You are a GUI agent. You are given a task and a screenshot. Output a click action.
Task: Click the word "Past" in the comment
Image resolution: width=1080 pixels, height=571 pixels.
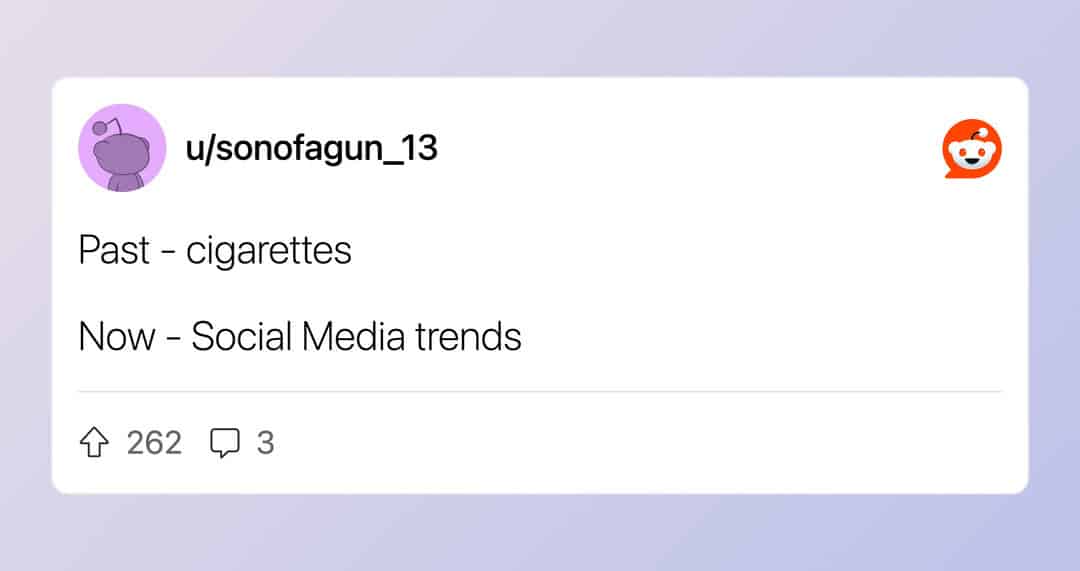[x=114, y=250]
